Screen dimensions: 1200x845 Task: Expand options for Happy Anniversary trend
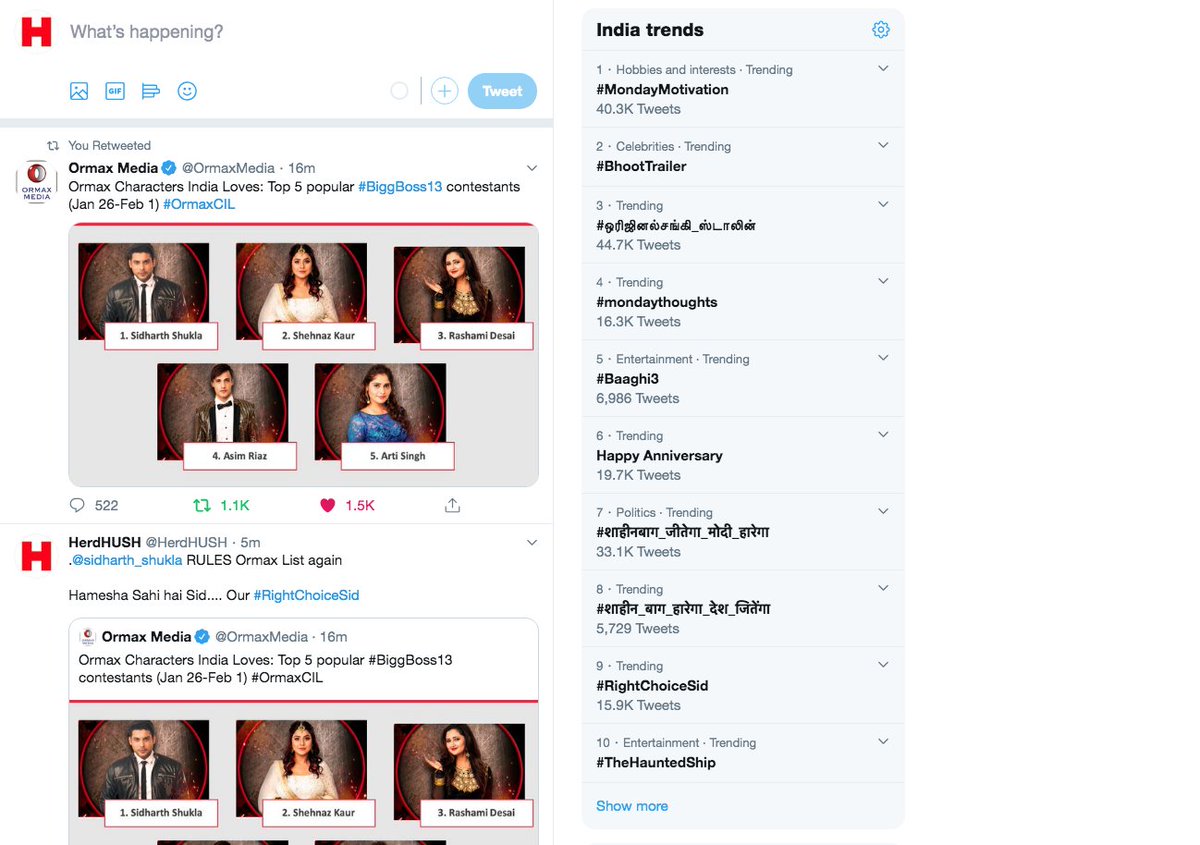click(x=883, y=435)
